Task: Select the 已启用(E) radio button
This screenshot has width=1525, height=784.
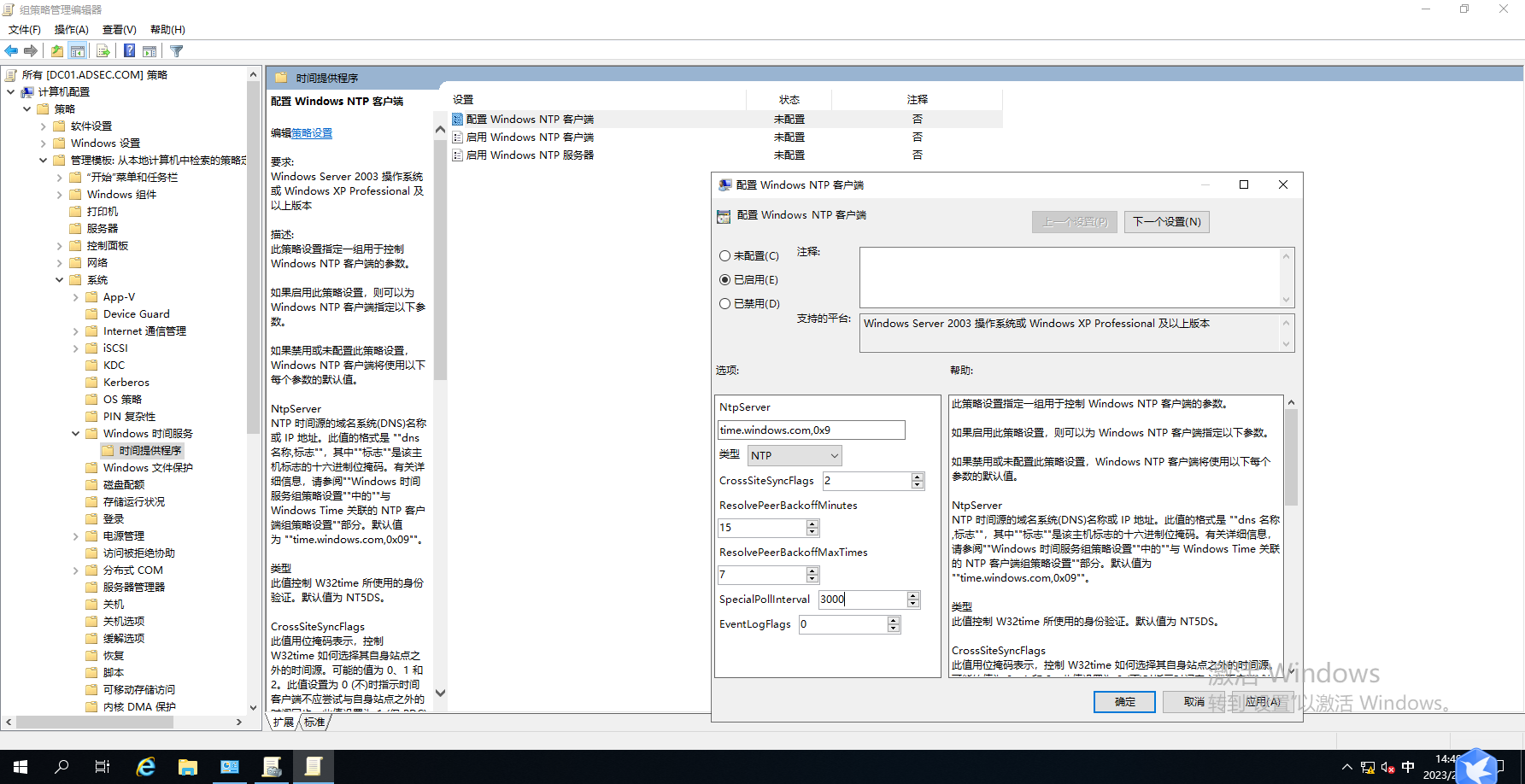Action: click(x=725, y=280)
